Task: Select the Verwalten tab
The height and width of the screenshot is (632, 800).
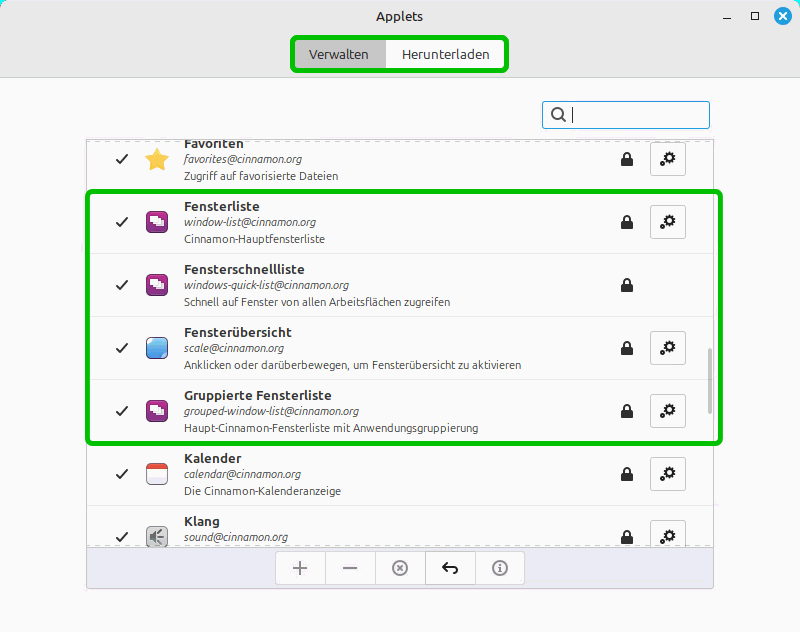Action: (x=339, y=54)
